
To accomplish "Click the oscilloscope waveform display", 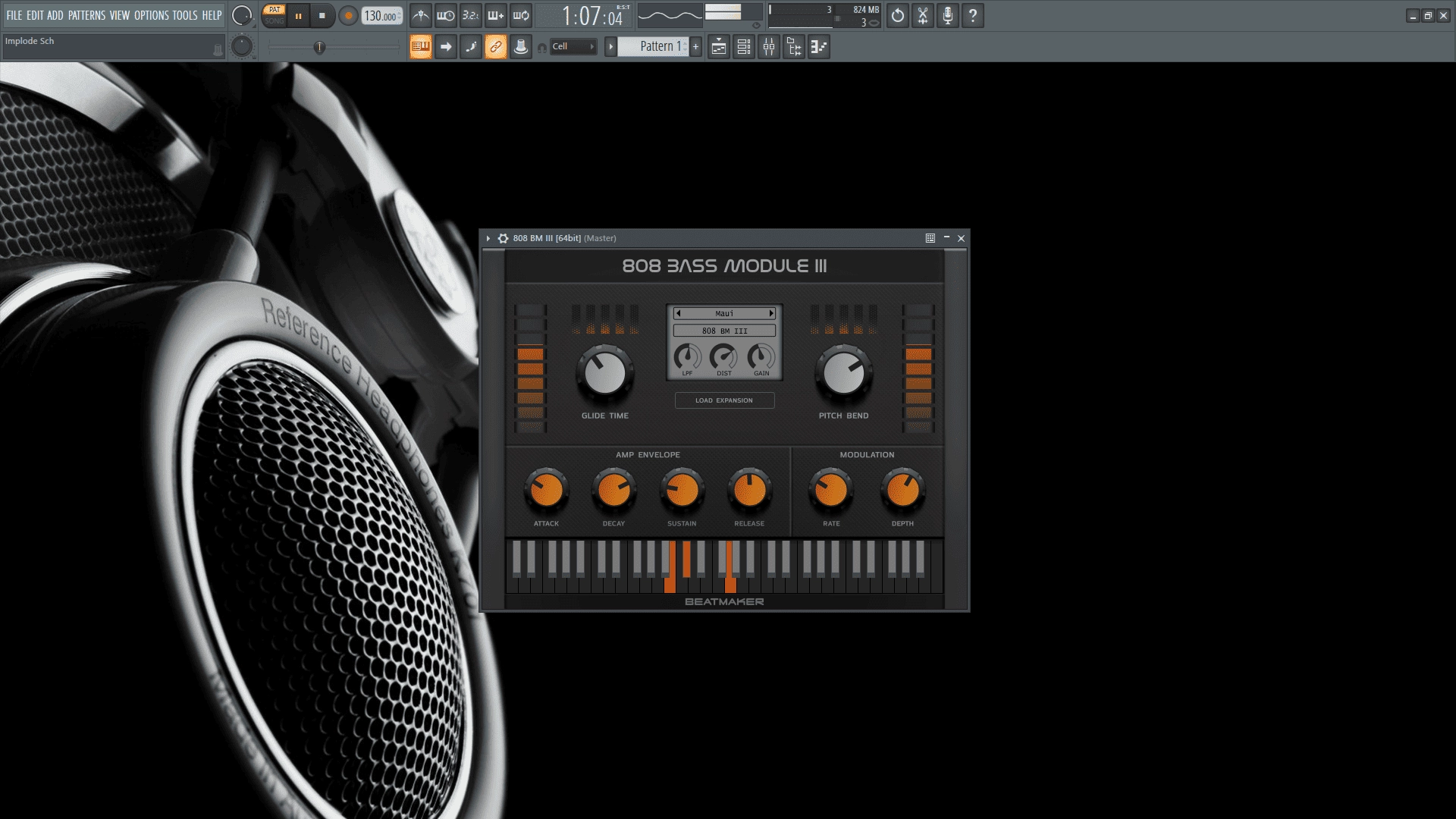I will click(x=670, y=15).
